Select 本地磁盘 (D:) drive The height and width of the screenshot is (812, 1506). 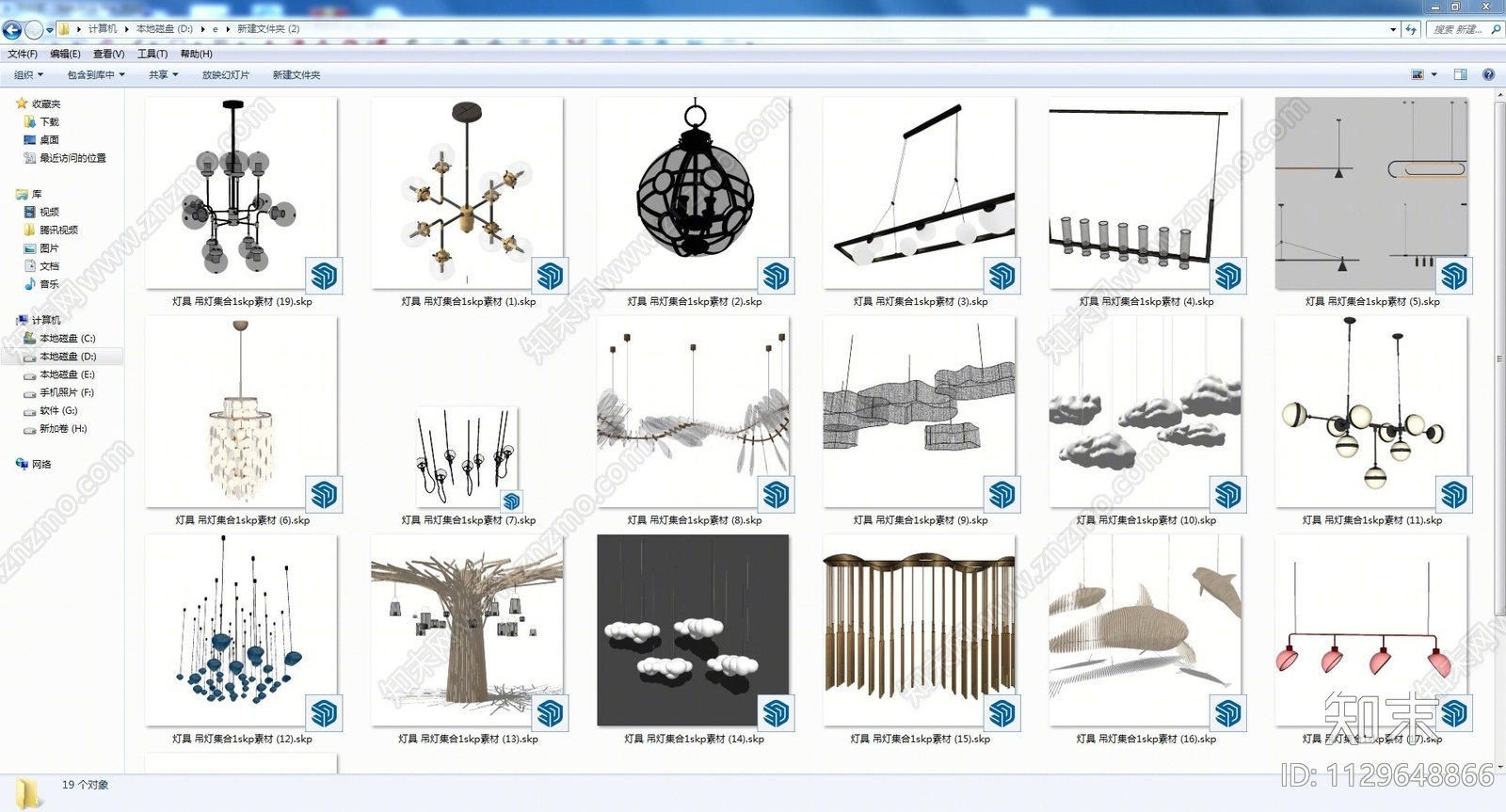point(60,357)
